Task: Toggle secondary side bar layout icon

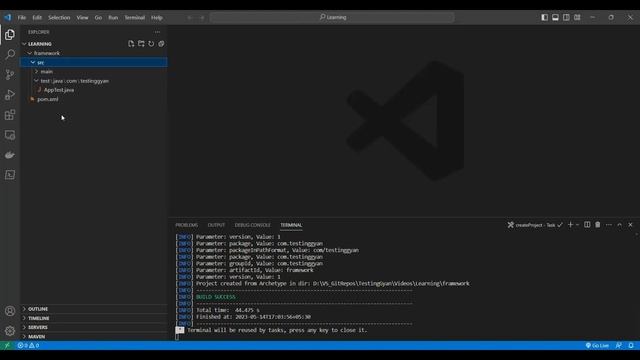Action: tap(566, 17)
